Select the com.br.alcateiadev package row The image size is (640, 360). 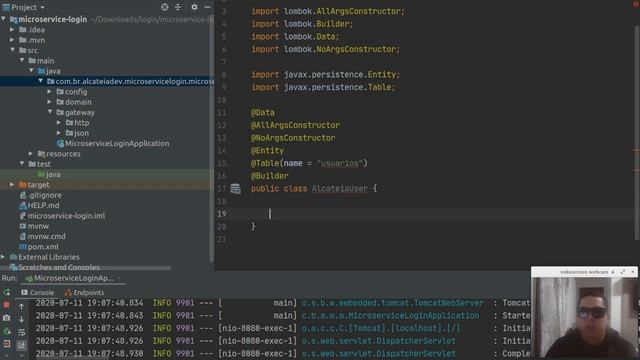[107, 81]
